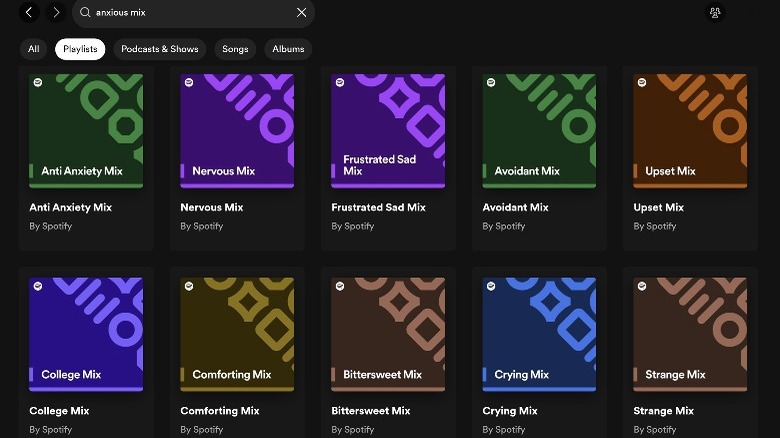Open the Nervous Mix title link
780x438 pixels.
pos(212,207)
